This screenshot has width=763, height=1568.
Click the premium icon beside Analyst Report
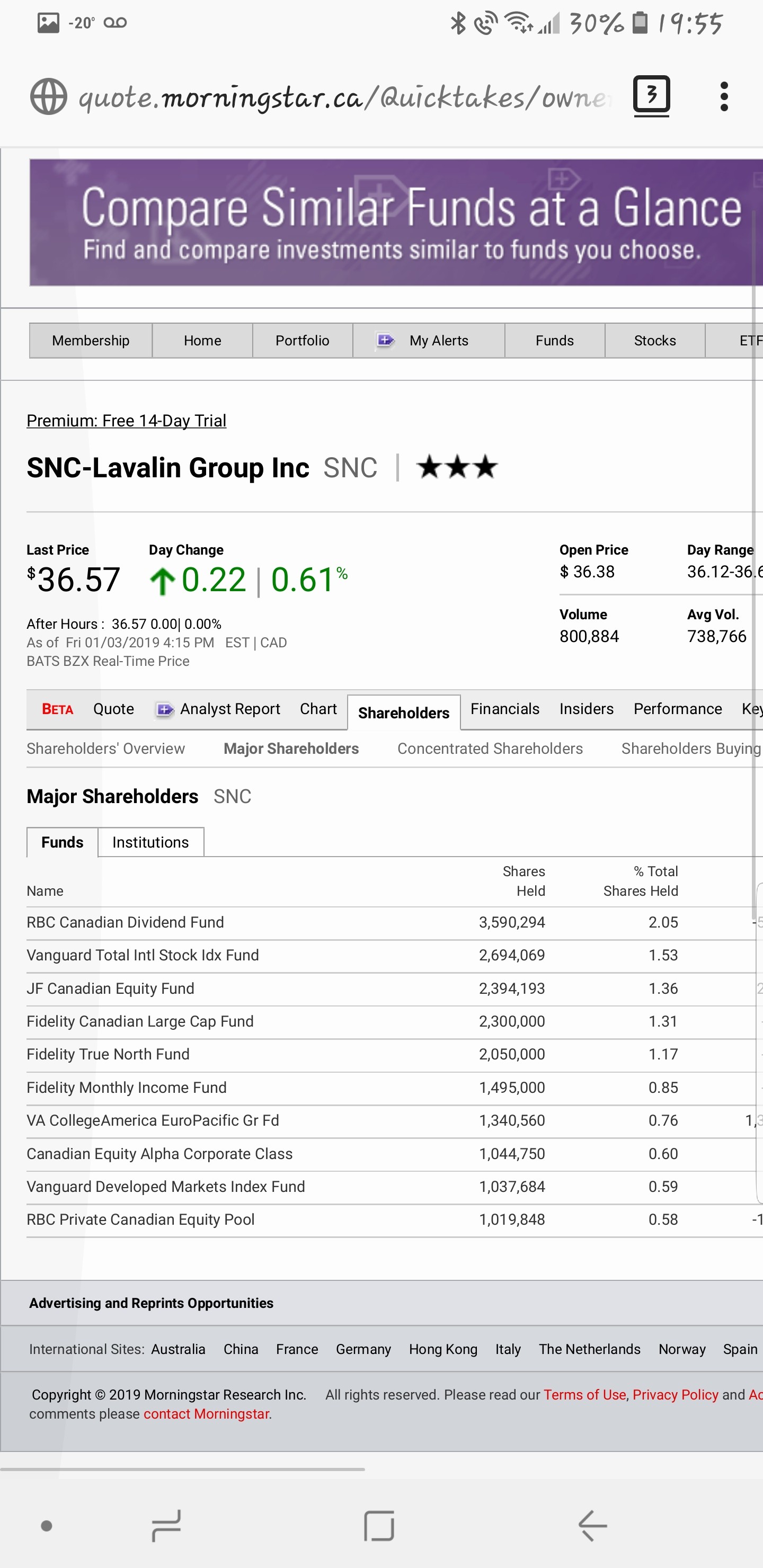[x=164, y=709]
